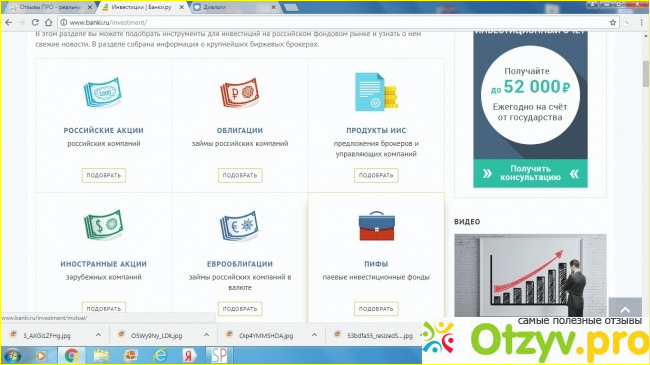Click the document with coins ИИС icon
Image resolution: width=650 pixels, height=365 pixels.
[x=376, y=92]
